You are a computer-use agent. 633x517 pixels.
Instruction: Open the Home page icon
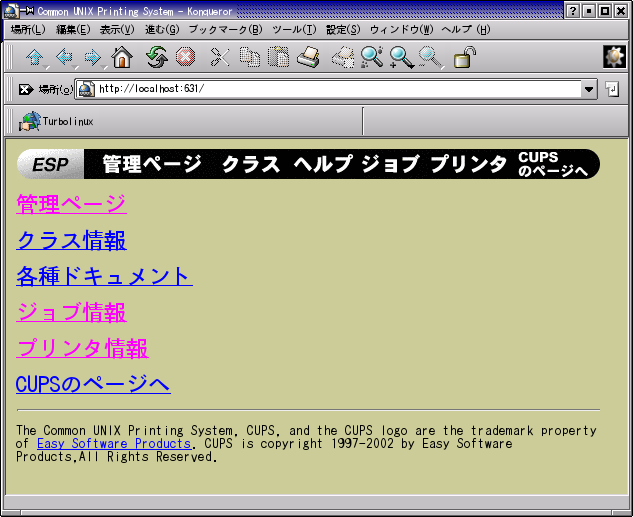tap(122, 57)
